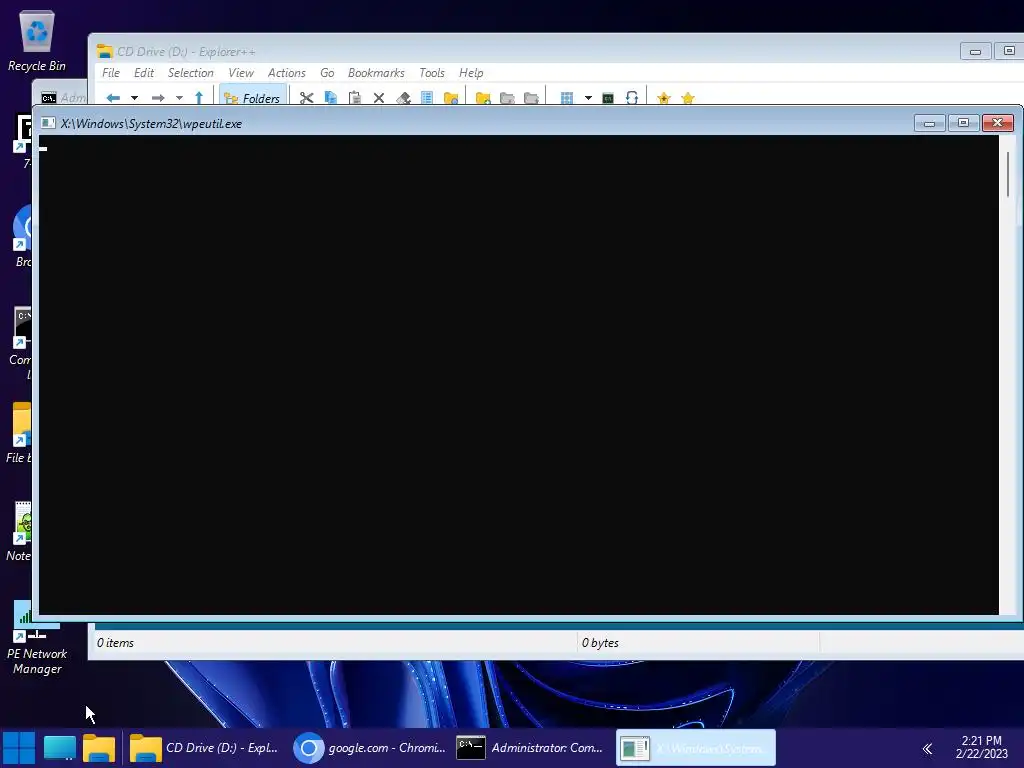Click the Views grid icon in Explorer++
The image size is (1024, 768).
pos(567,98)
